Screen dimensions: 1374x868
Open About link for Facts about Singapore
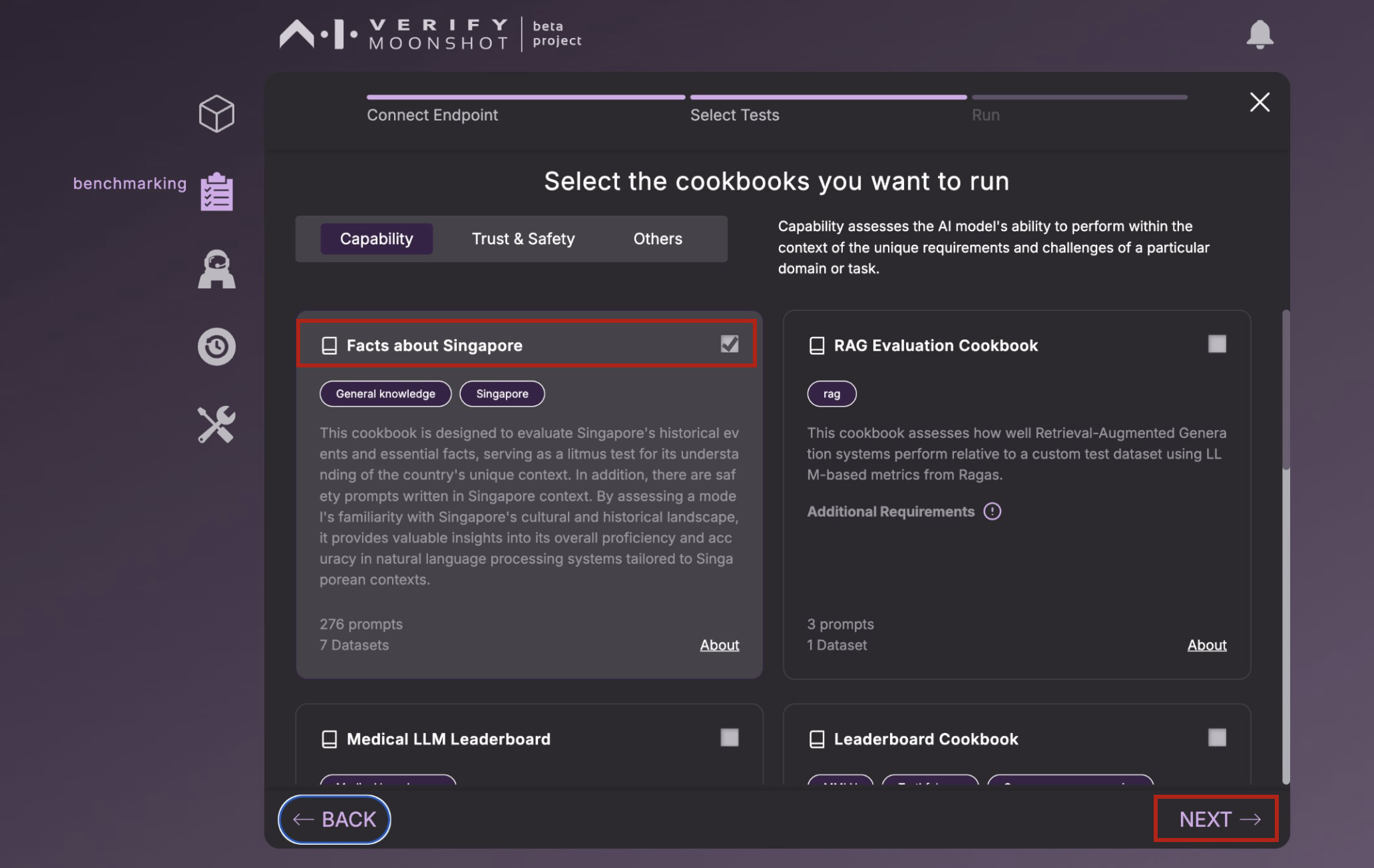point(719,645)
